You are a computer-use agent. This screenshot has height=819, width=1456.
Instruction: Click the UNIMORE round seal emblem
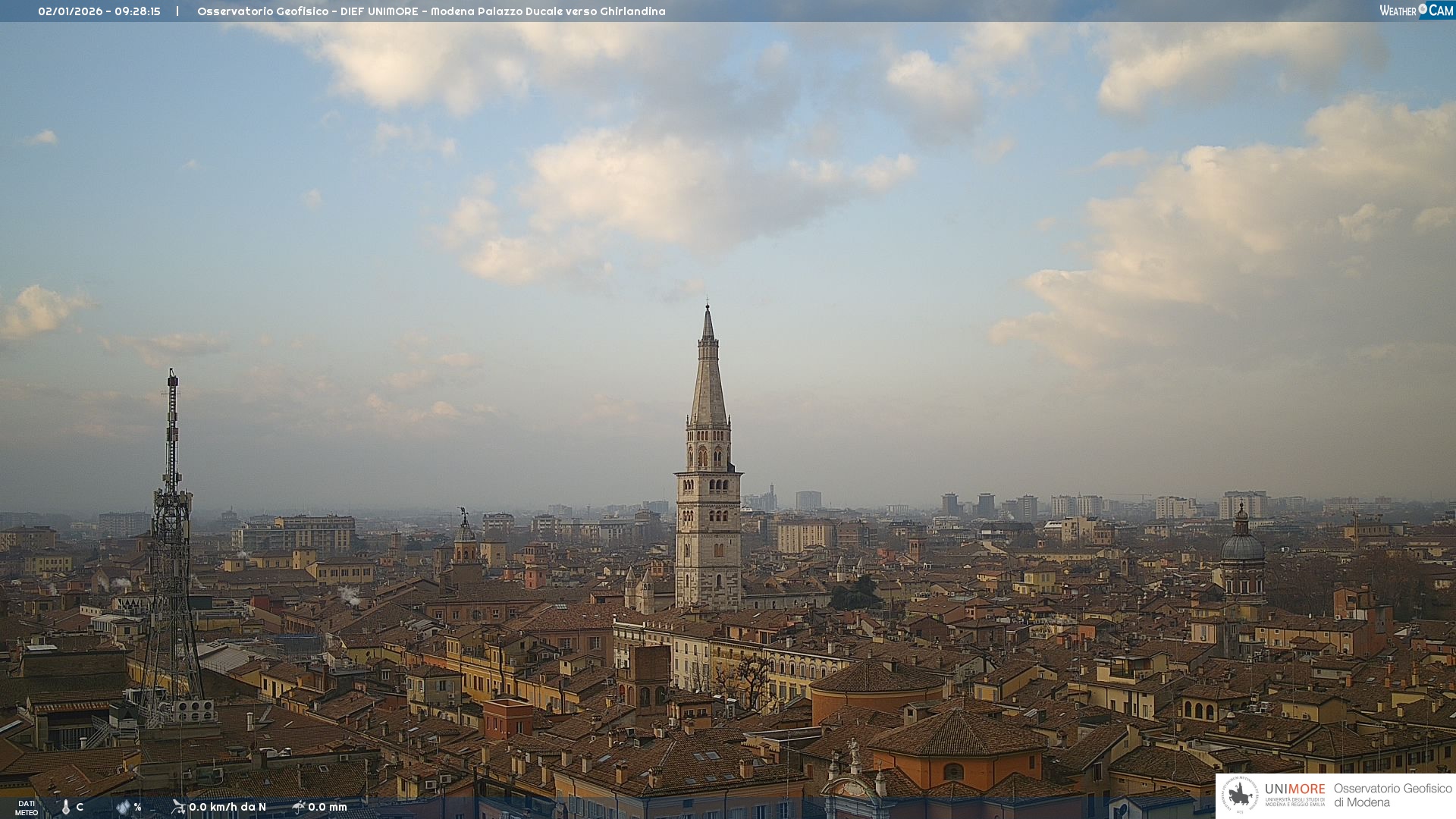tap(1240, 795)
